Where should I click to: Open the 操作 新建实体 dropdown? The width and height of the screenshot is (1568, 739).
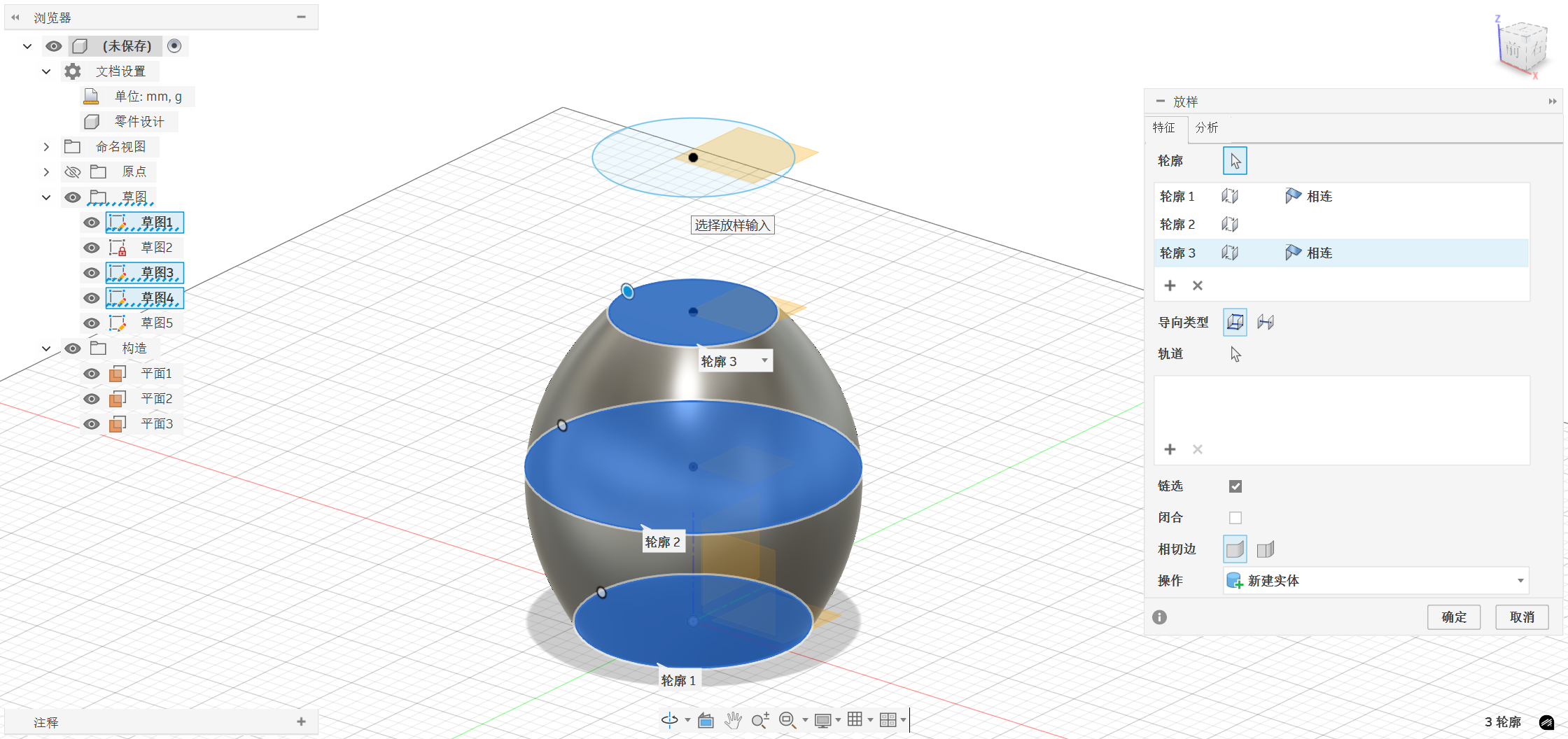tap(1376, 581)
